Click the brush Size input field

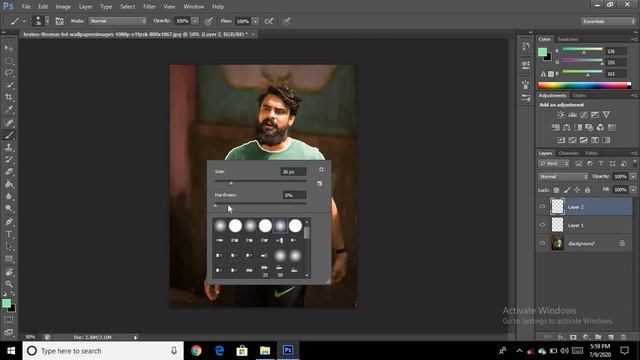293,172
